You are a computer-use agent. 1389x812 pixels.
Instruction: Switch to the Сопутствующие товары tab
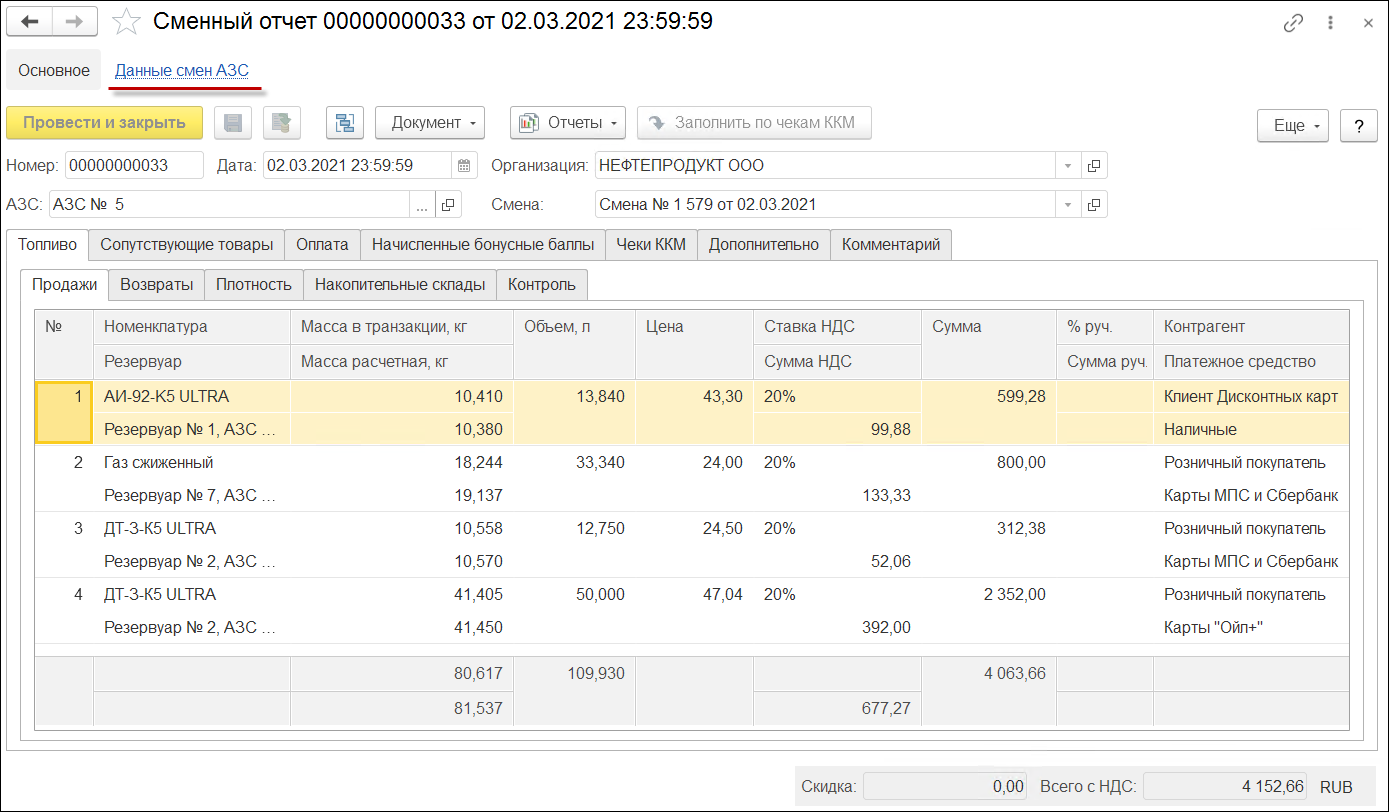tap(186, 245)
